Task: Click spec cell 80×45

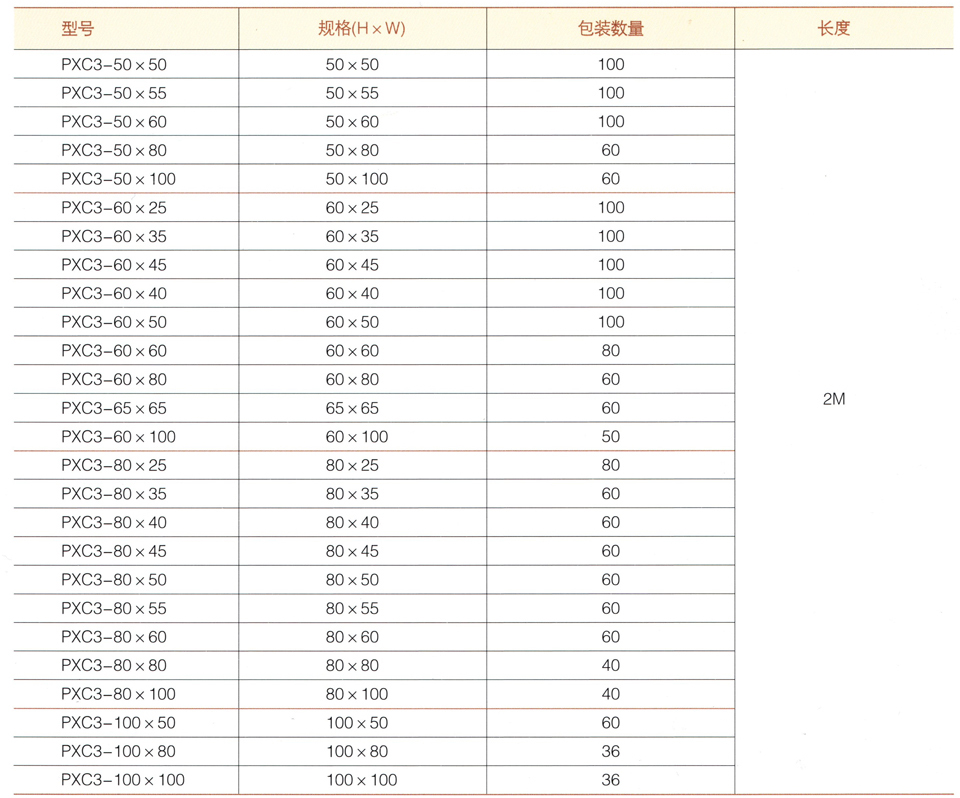Action: coord(352,551)
